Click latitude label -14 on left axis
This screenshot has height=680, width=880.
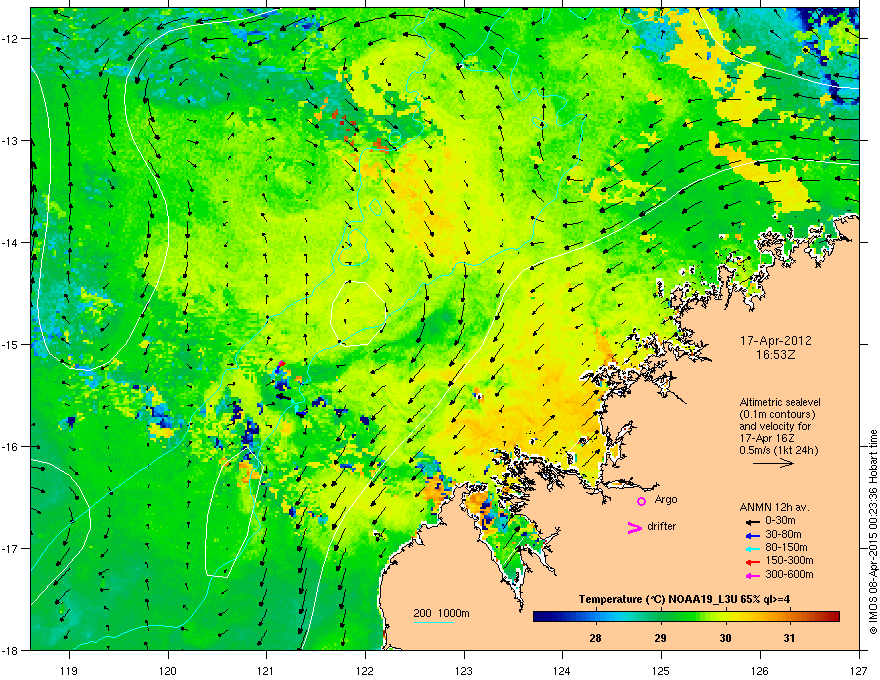coord(10,243)
